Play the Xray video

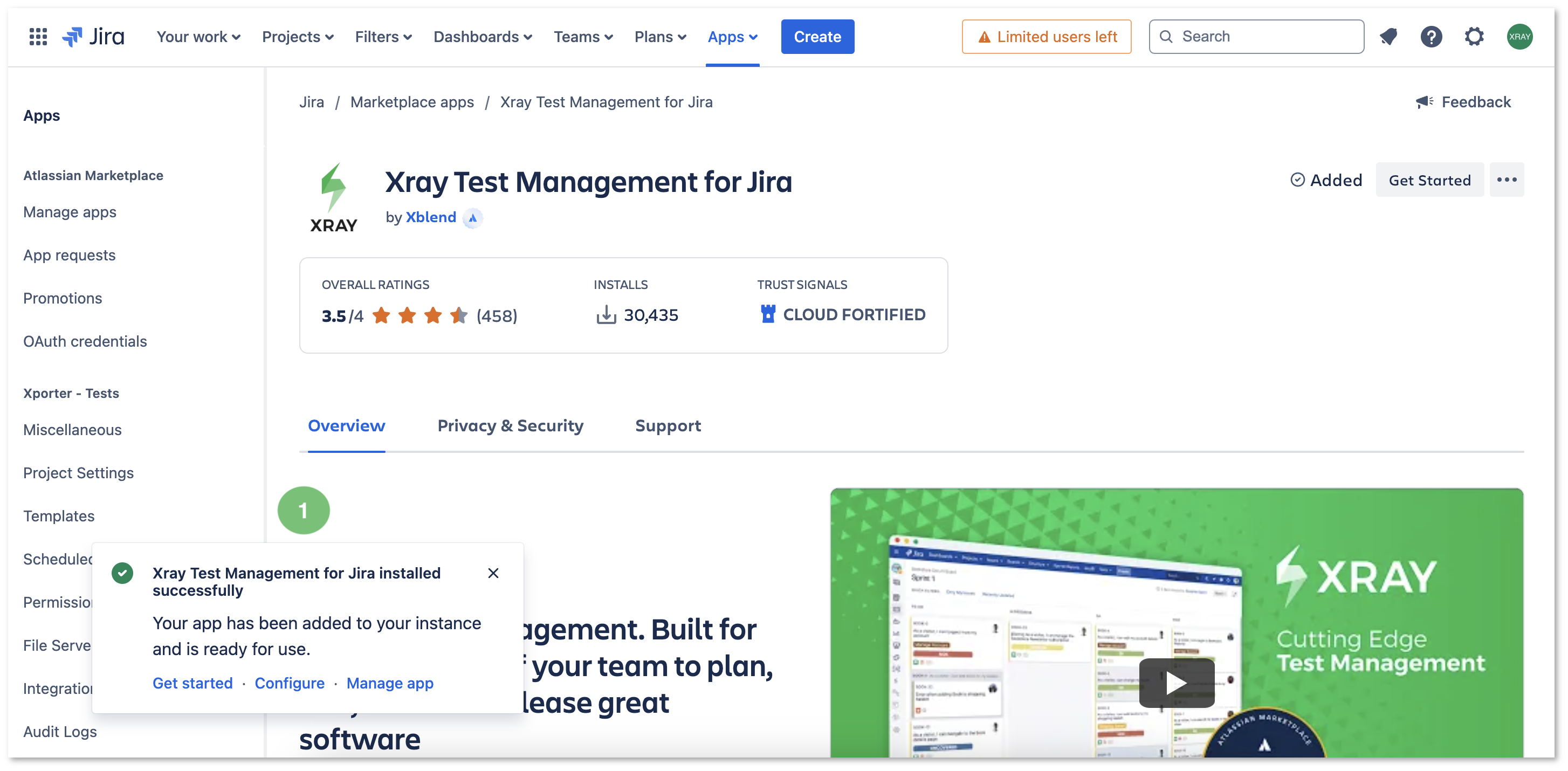[x=1176, y=683]
